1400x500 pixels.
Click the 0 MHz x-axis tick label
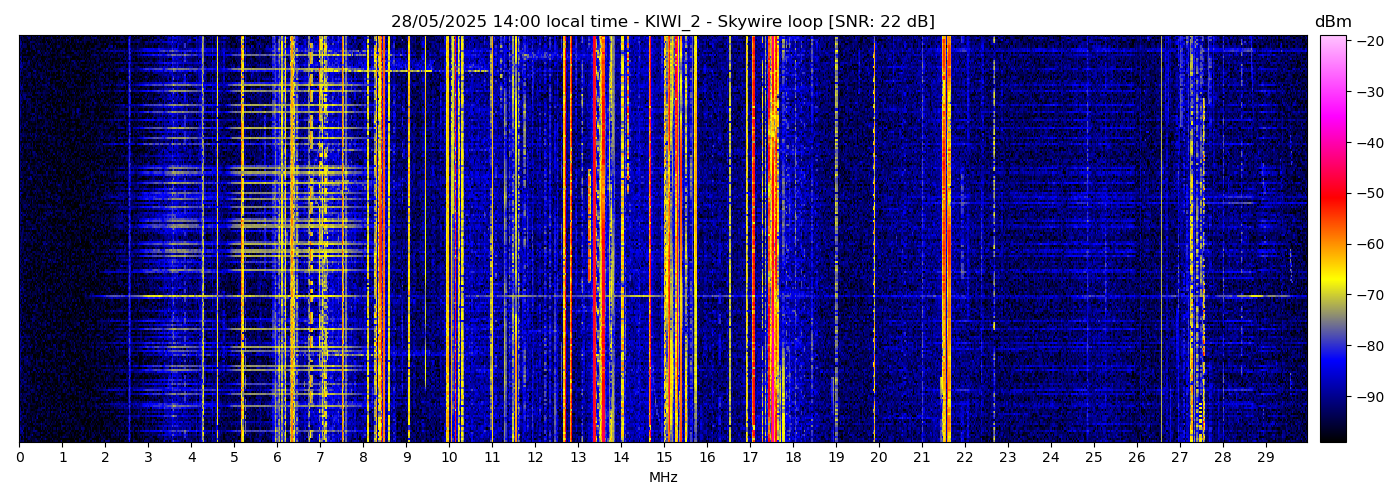19,457
